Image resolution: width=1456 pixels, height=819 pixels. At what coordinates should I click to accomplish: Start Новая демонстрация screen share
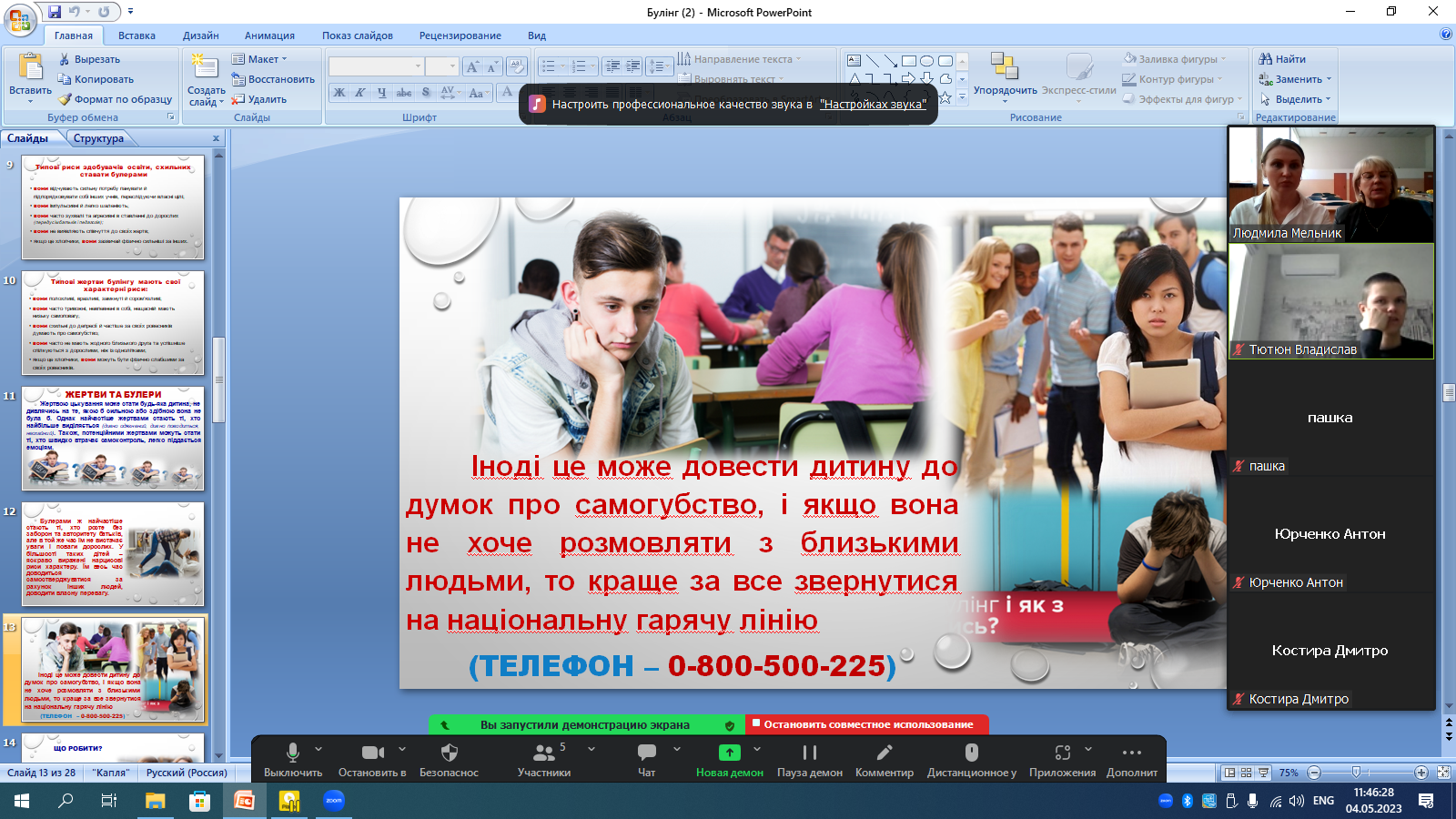[730, 760]
